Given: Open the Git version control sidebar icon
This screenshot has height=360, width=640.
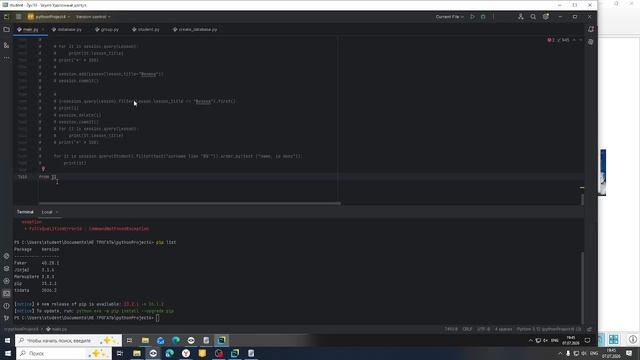Looking at the screenshot, I should pos(7,318).
